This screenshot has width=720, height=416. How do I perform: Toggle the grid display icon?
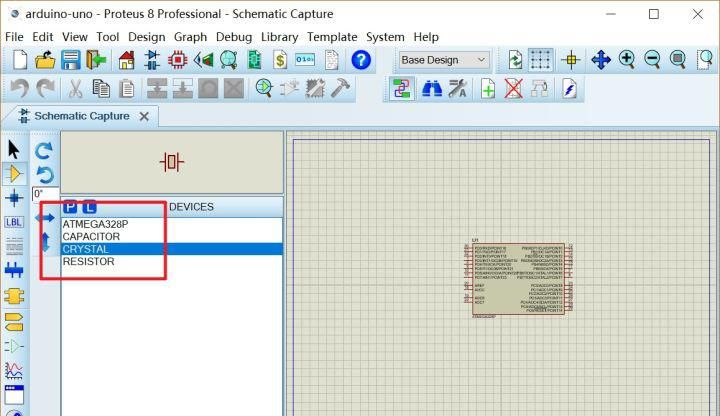(x=540, y=60)
